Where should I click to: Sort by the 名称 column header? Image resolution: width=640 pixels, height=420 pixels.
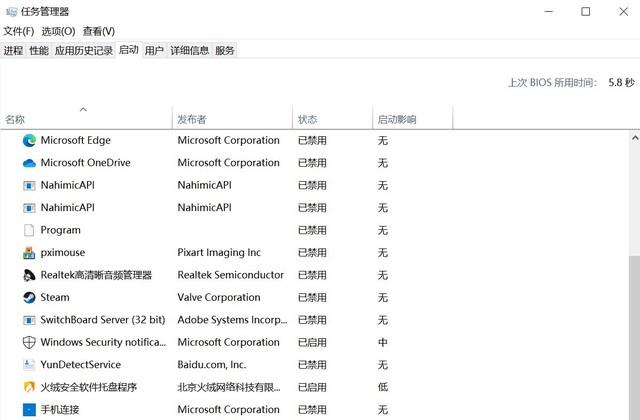point(86,119)
